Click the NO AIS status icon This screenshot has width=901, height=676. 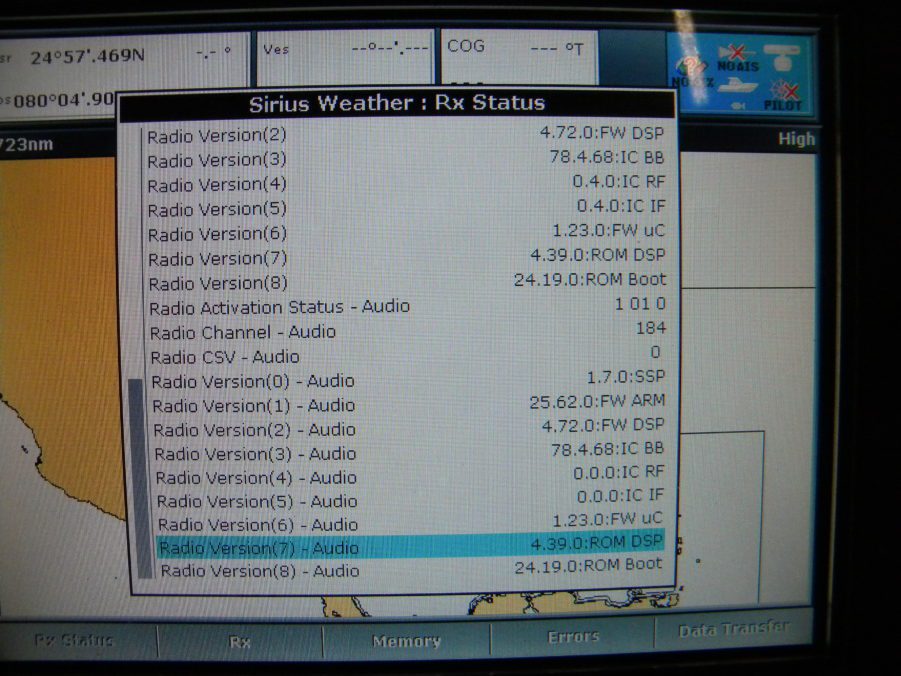(738, 60)
